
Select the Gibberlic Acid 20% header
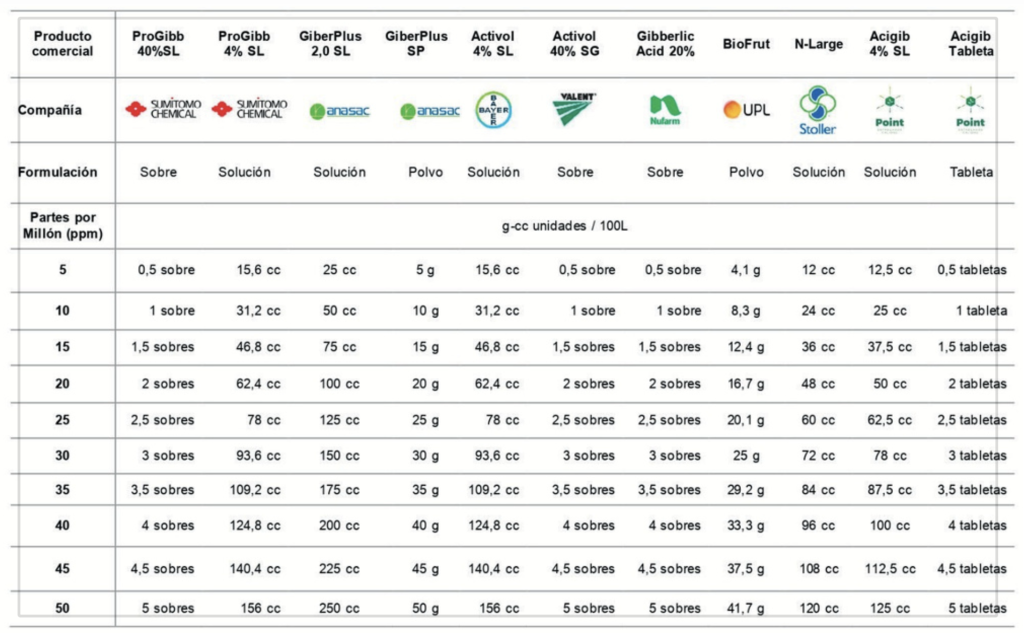tap(665, 43)
